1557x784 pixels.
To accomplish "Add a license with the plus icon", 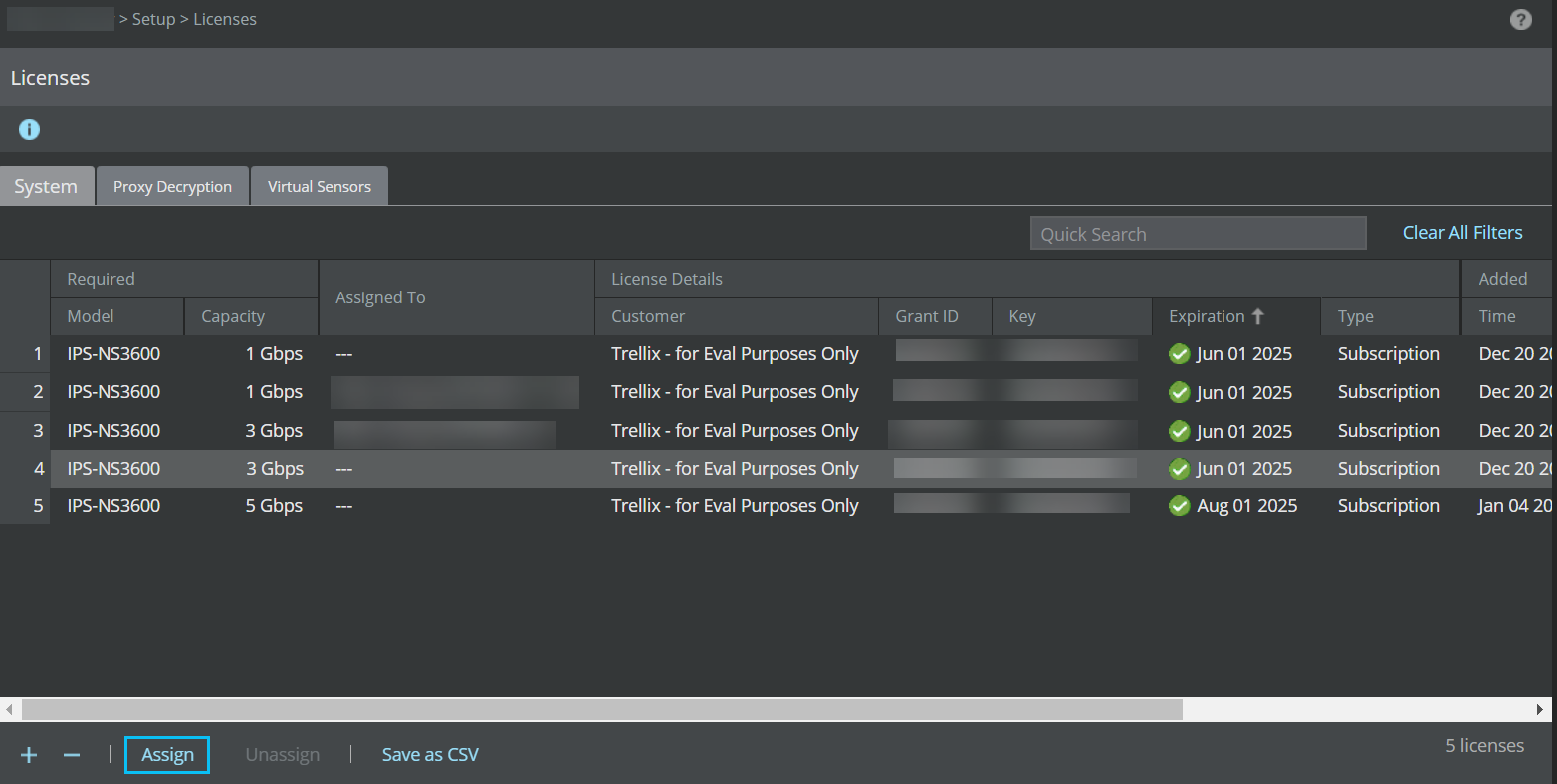I will (29, 755).
